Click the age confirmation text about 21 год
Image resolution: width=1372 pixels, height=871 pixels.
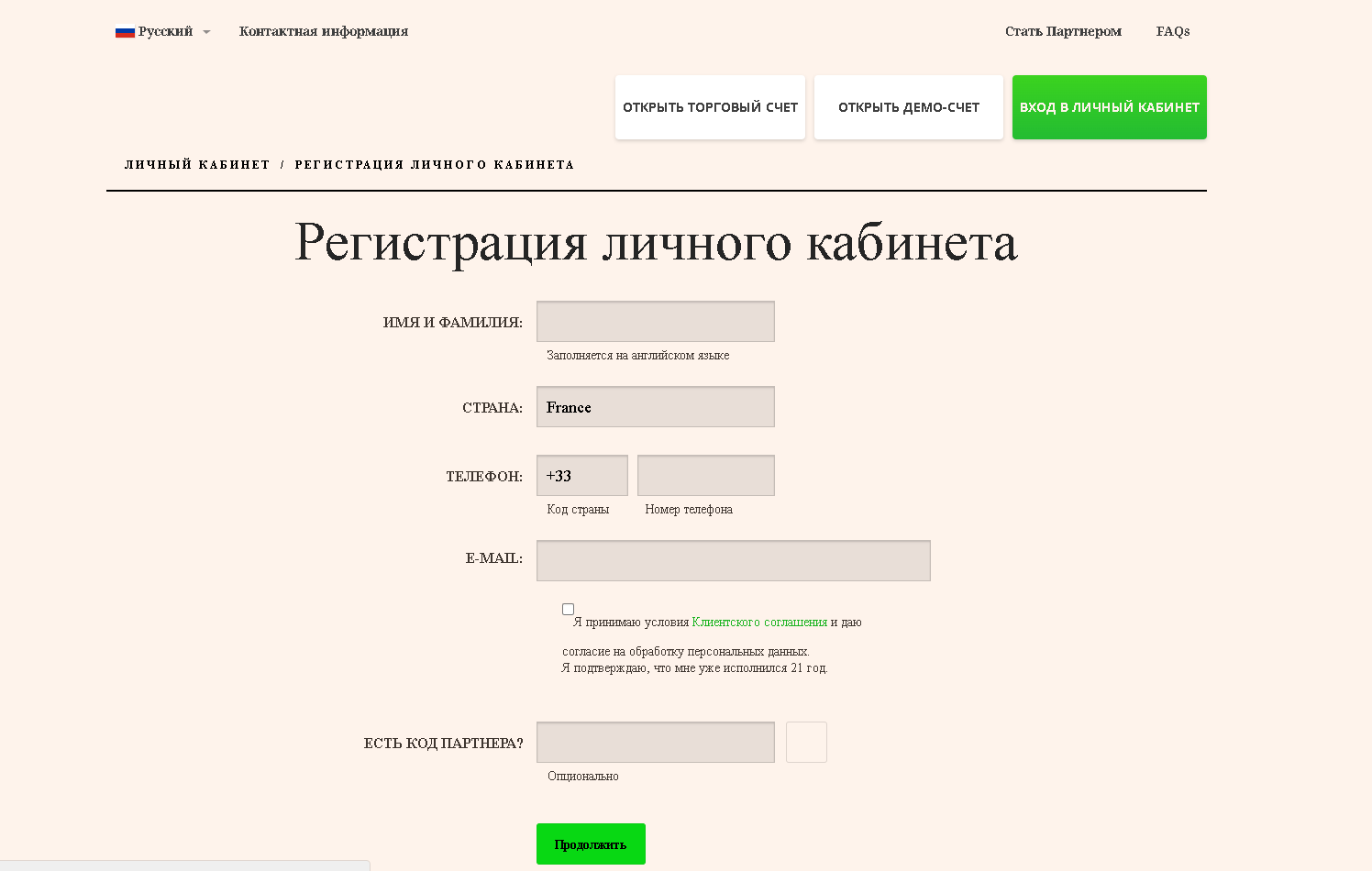(694, 668)
